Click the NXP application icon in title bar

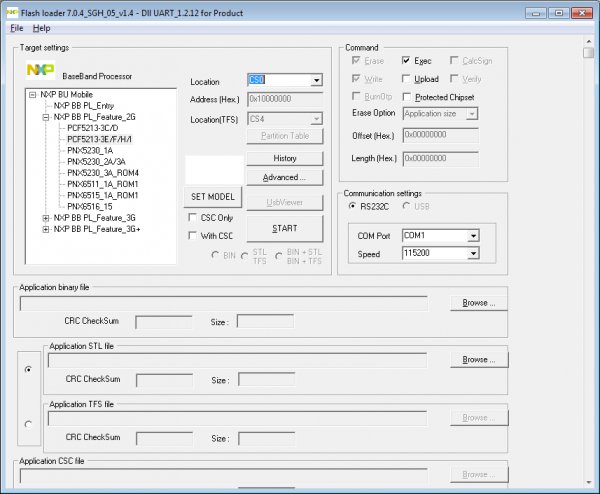[11, 13]
